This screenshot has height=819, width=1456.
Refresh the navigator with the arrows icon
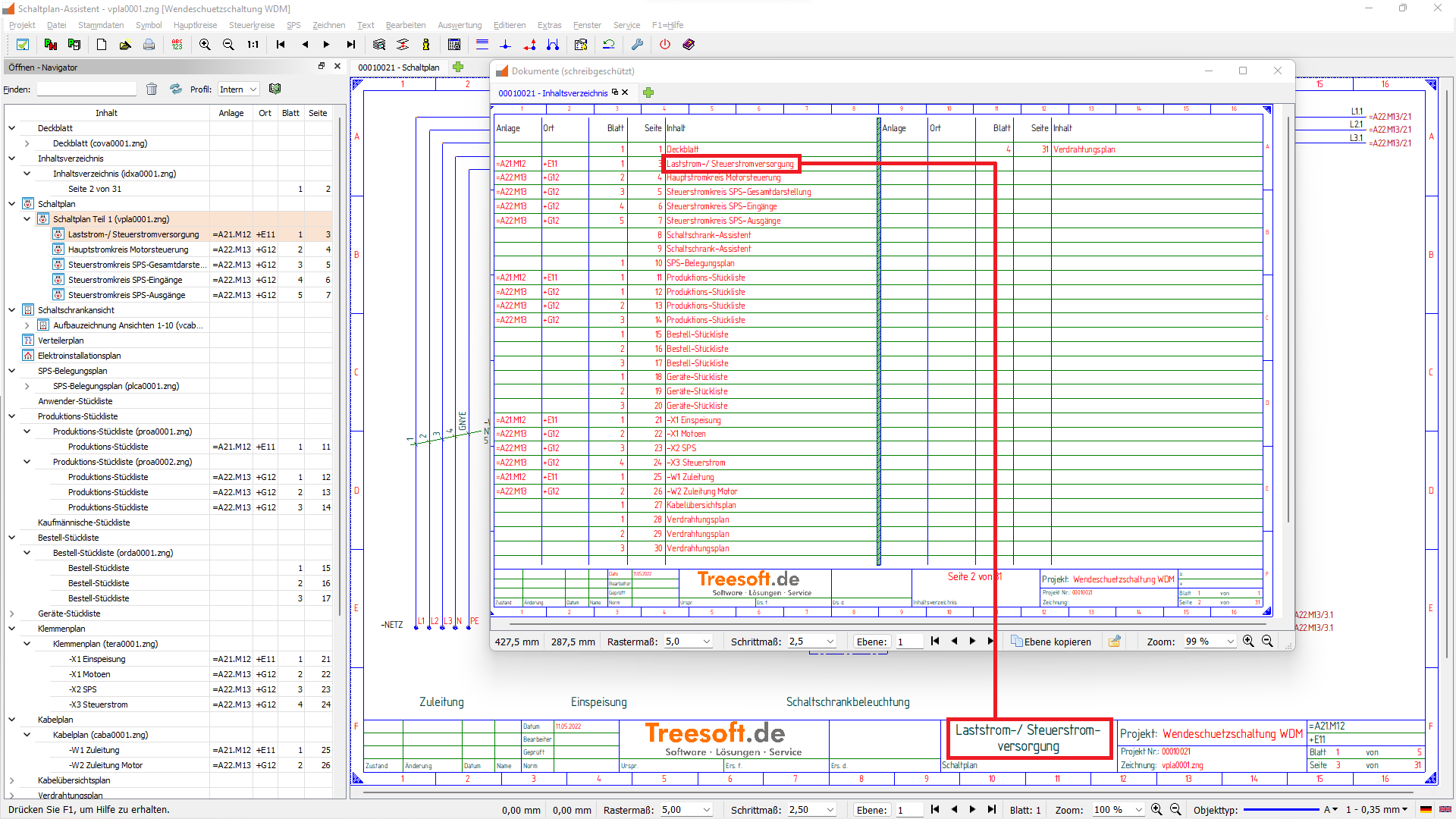[x=176, y=89]
